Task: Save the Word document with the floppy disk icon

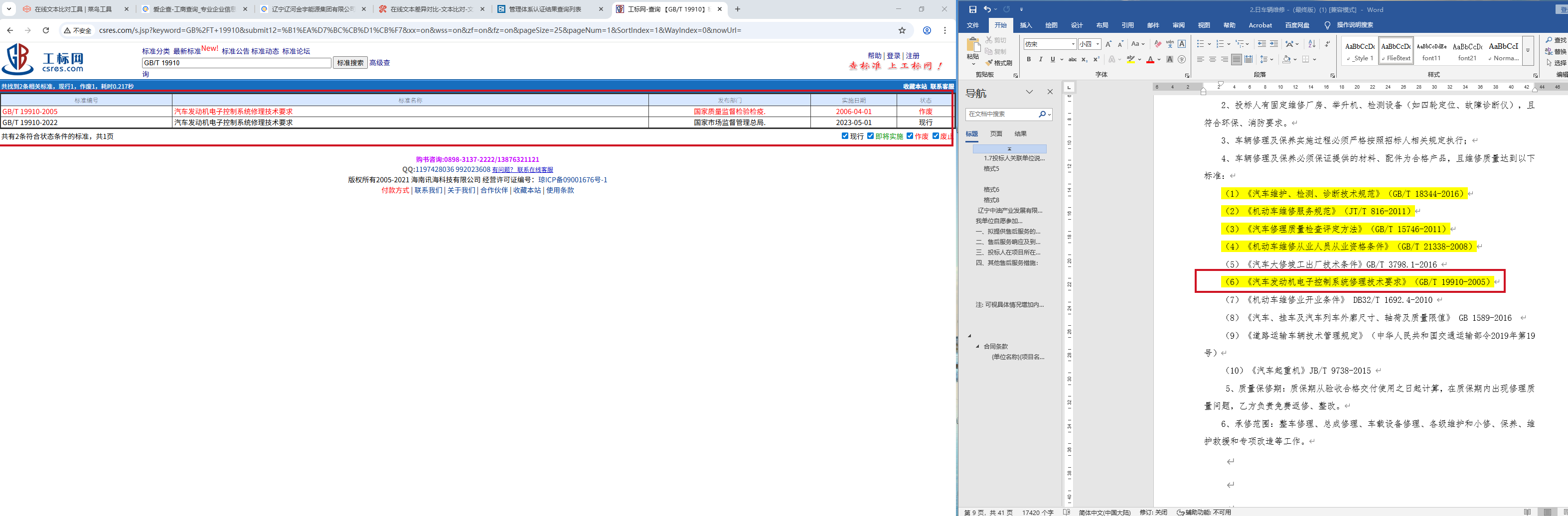Action: click(972, 9)
